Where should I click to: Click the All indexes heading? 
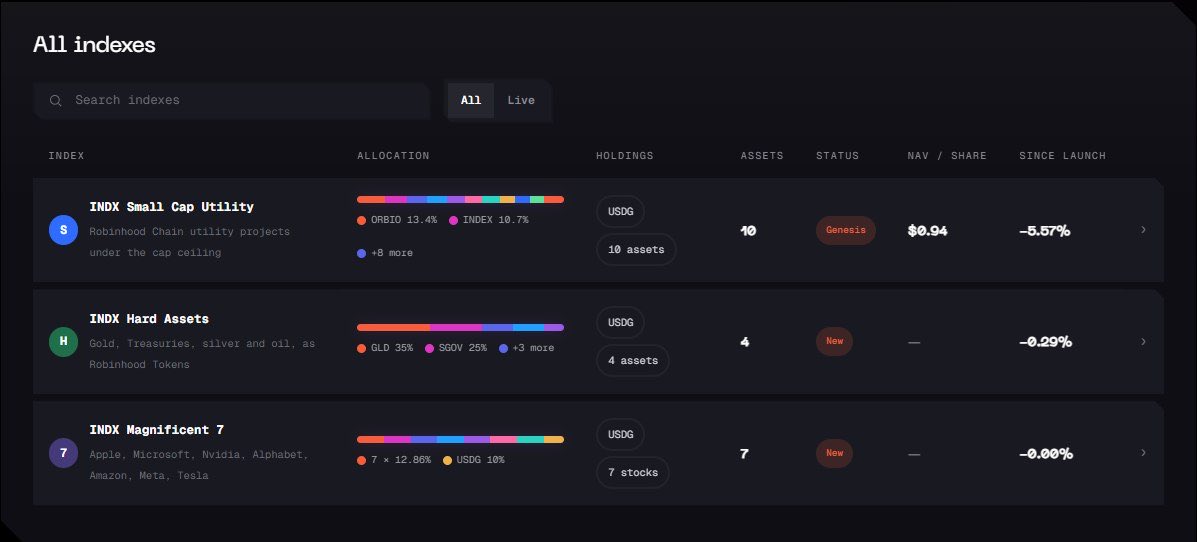pos(94,44)
